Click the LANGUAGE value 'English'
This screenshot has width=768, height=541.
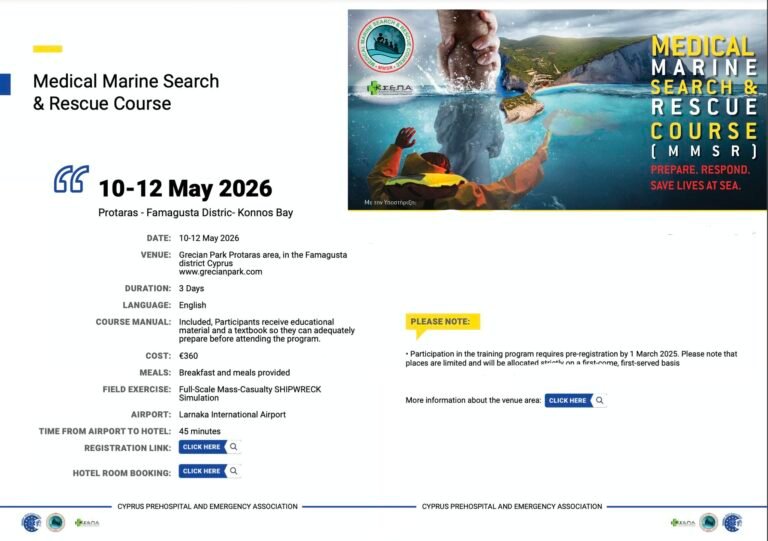[x=192, y=305]
